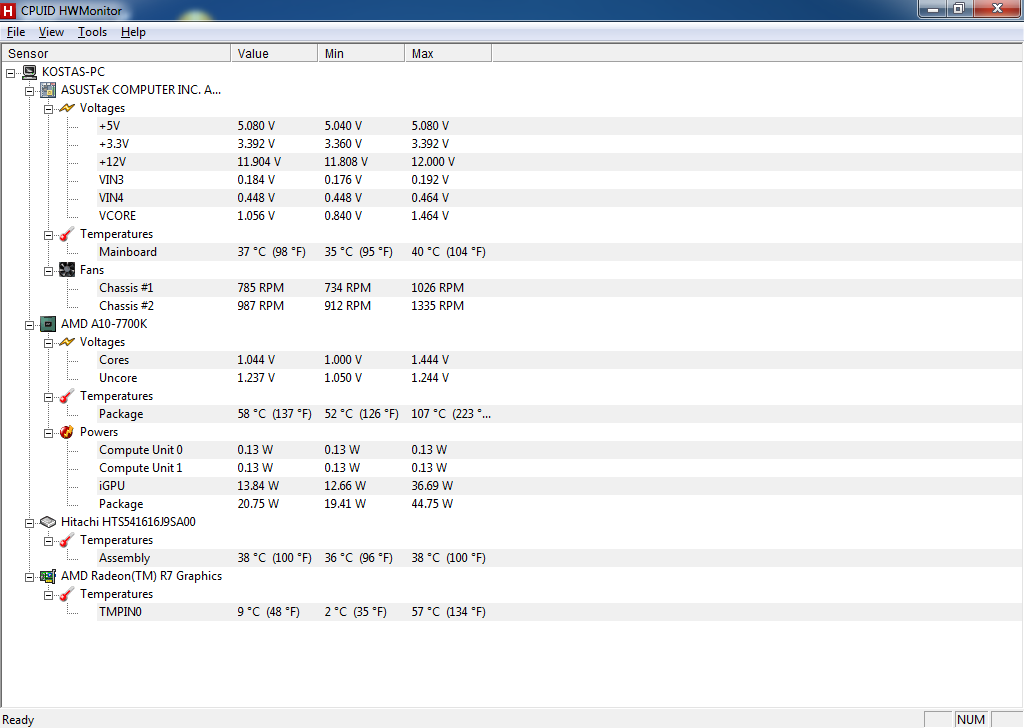Click the Powers flame icon
Screen dimensions: 1024x728
(x=67, y=432)
